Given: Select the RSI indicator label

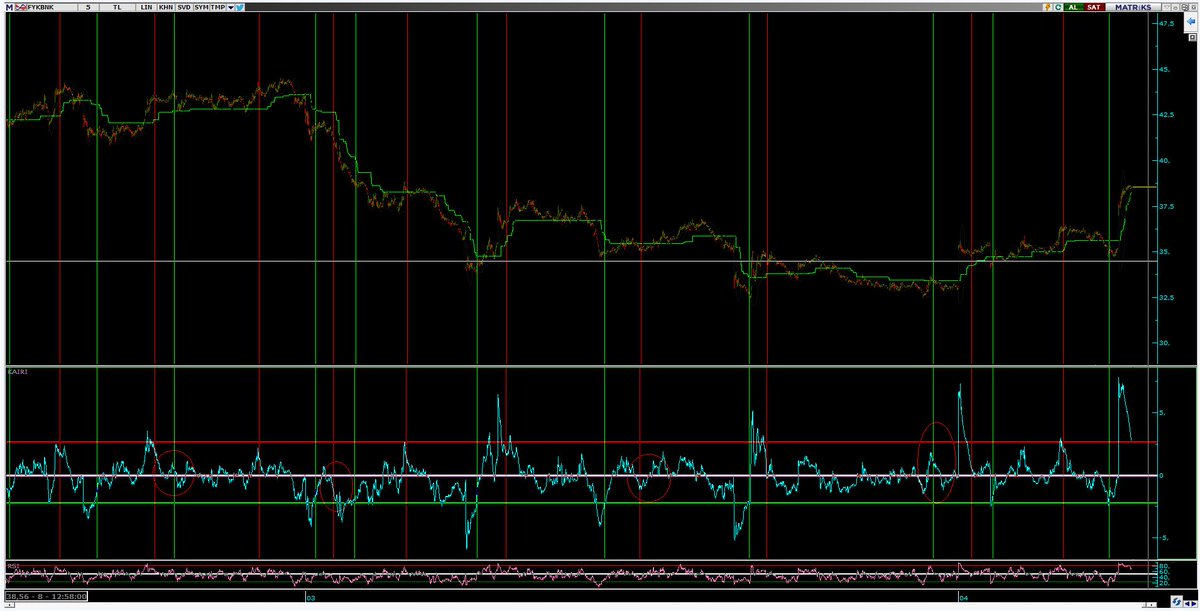Looking at the screenshot, I should point(12,565).
